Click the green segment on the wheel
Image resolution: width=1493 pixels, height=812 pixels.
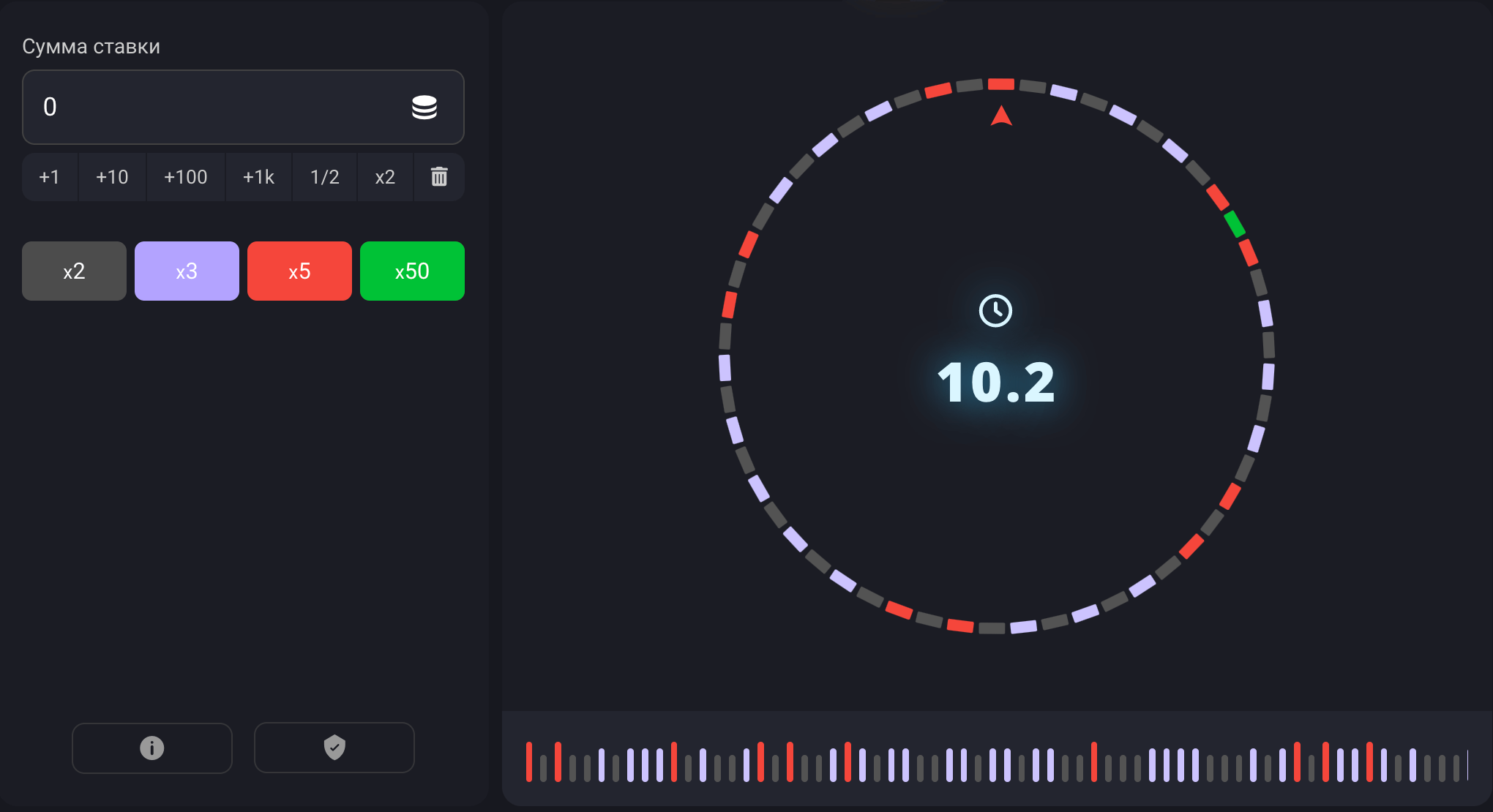pos(1235,224)
